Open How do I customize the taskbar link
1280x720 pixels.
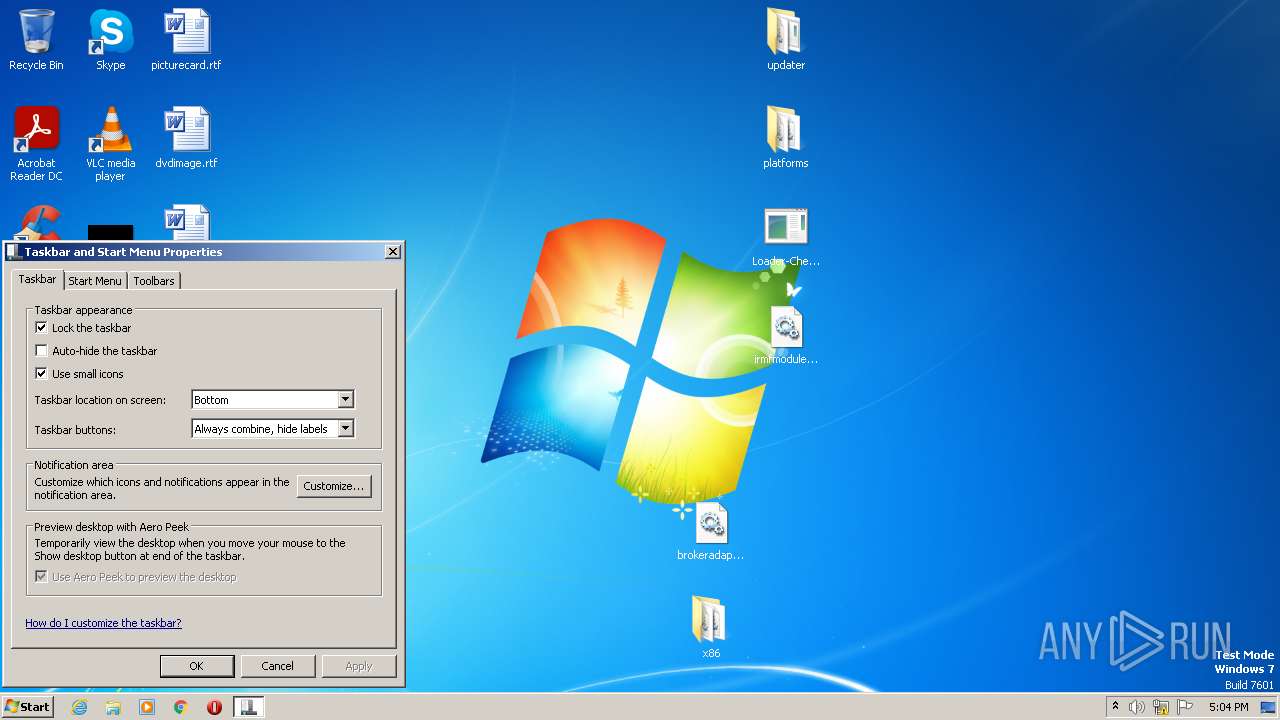103,623
